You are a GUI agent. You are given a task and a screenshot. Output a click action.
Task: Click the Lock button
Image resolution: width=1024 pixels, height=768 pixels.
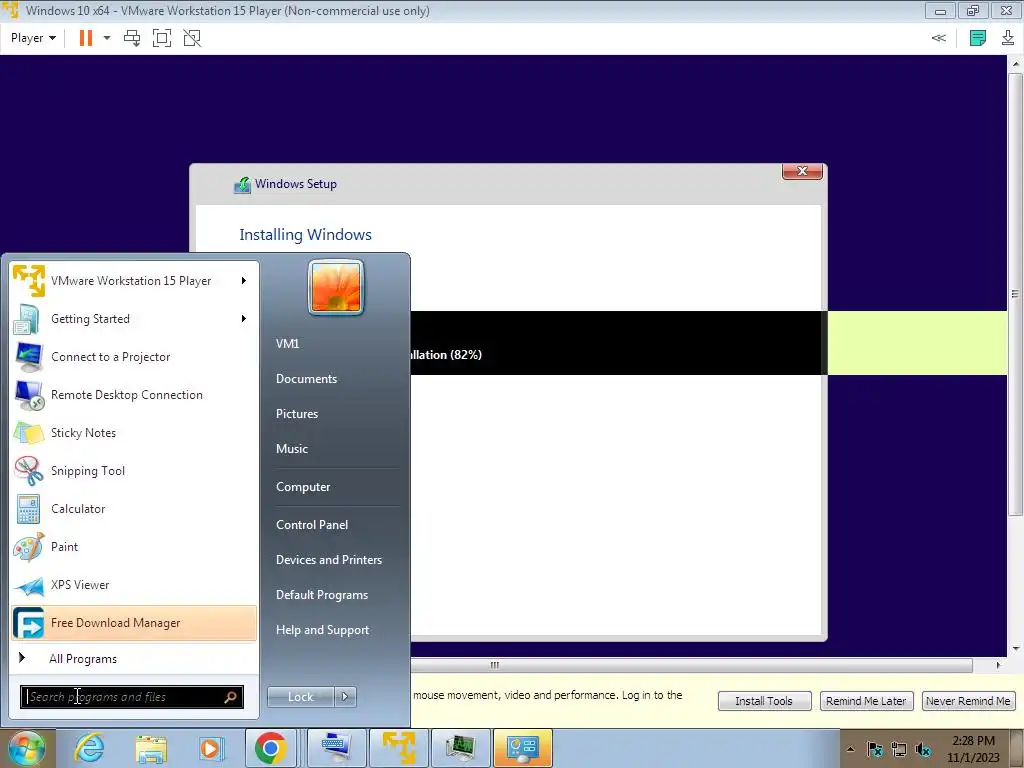(x=300, y=697)
